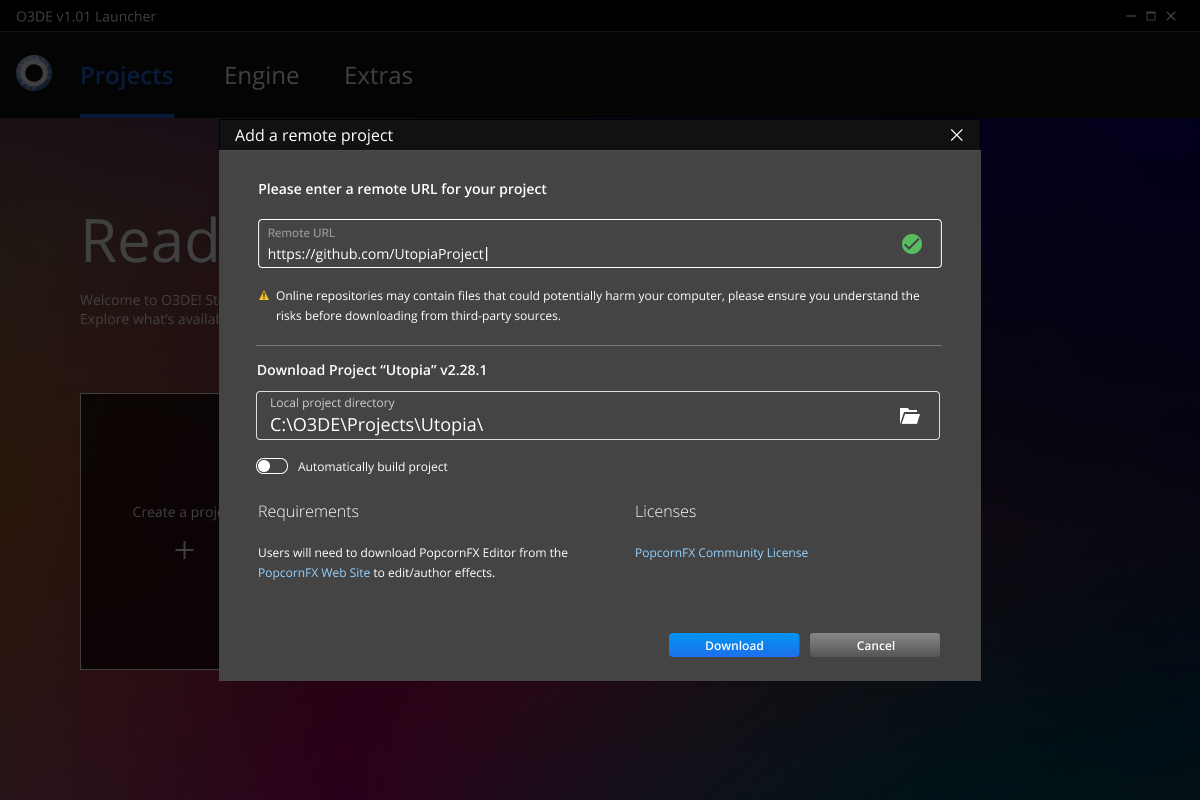
Task: Close the Add a remote project dialog
Action: [956, 135]
